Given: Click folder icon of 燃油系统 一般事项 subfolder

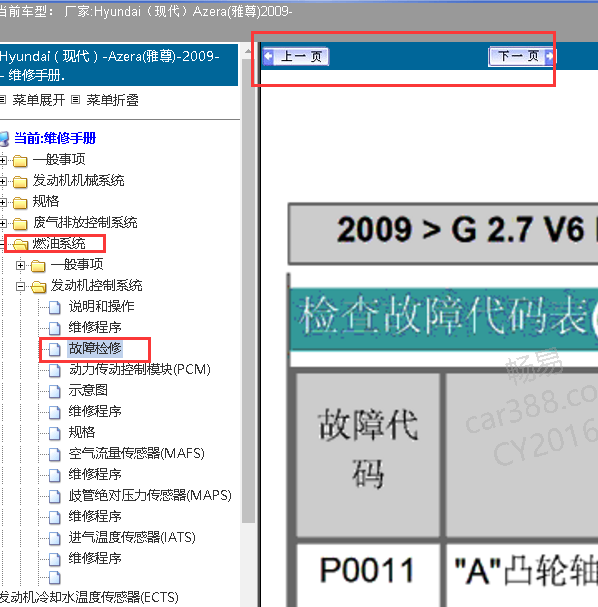Looking at the screenshot, I should 38,266.
